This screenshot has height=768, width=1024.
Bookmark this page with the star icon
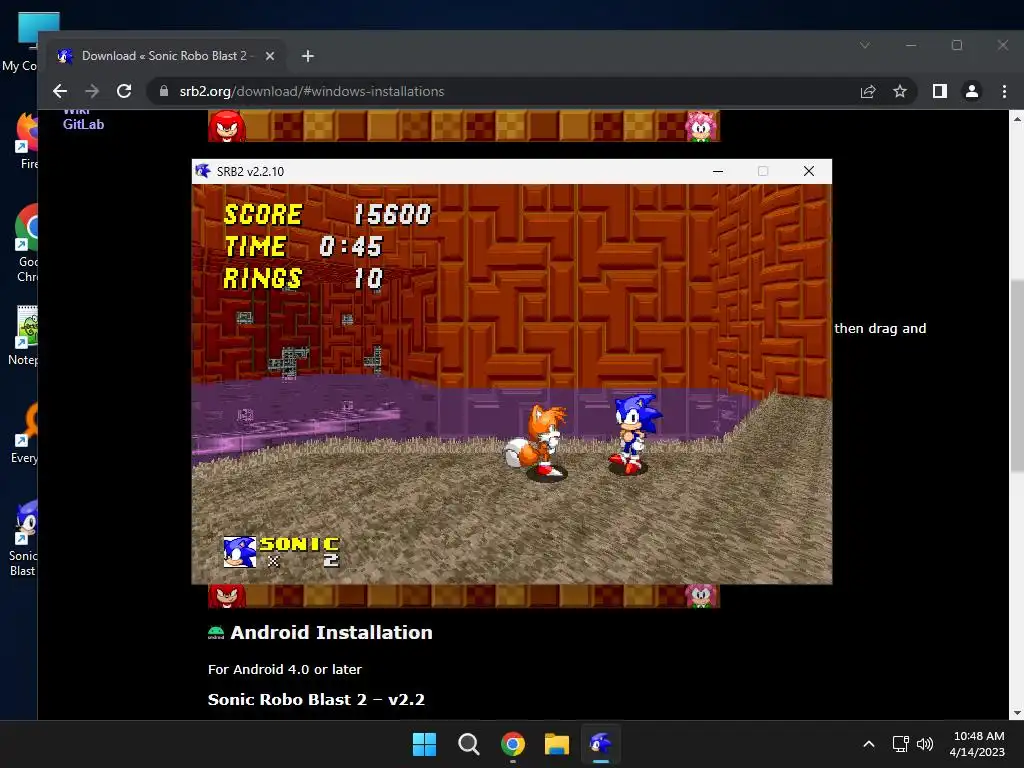(900, 91)
